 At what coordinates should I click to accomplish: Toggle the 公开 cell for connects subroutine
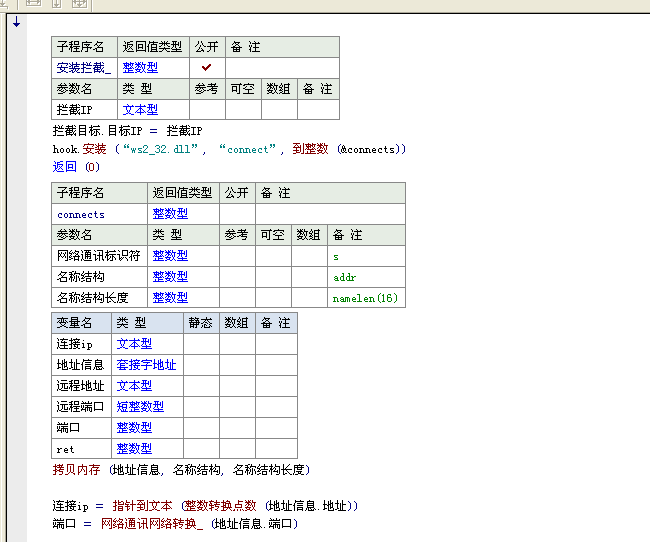pyautogui.click(x=237, y=214)
